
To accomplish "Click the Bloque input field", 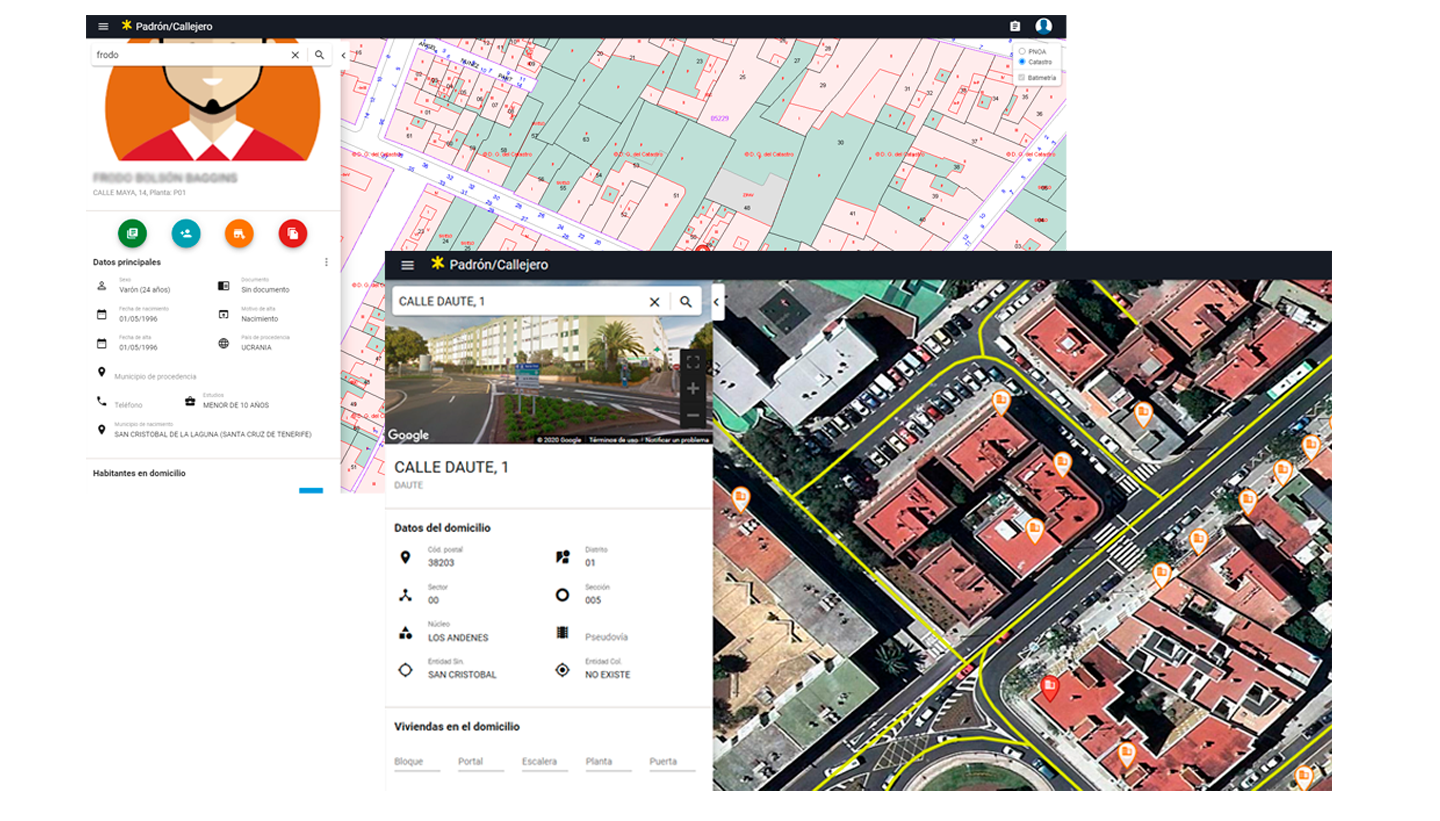I will (417, 762).
